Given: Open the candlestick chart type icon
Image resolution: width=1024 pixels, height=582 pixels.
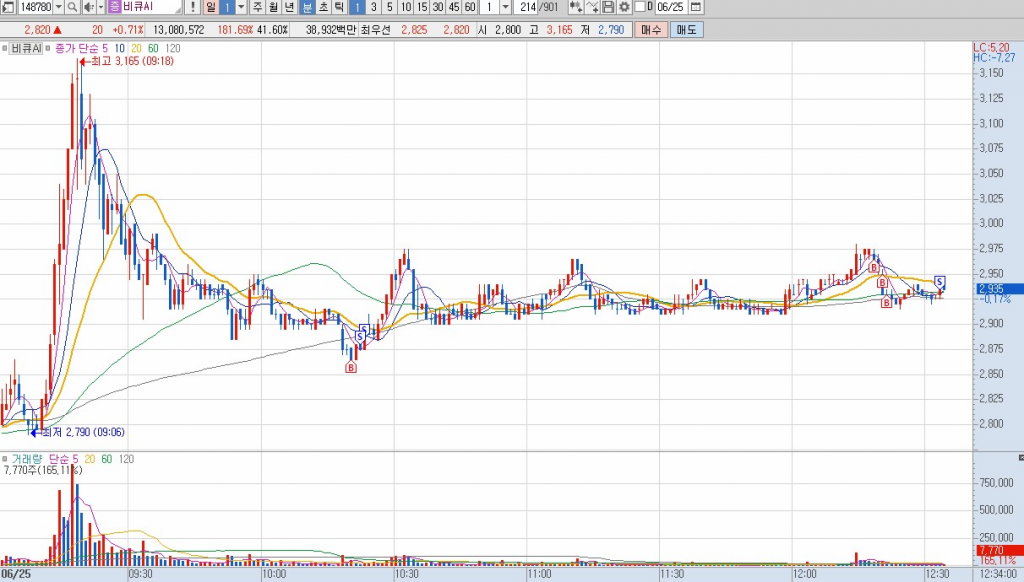Looking at the screenshot, I should point(575,7).
